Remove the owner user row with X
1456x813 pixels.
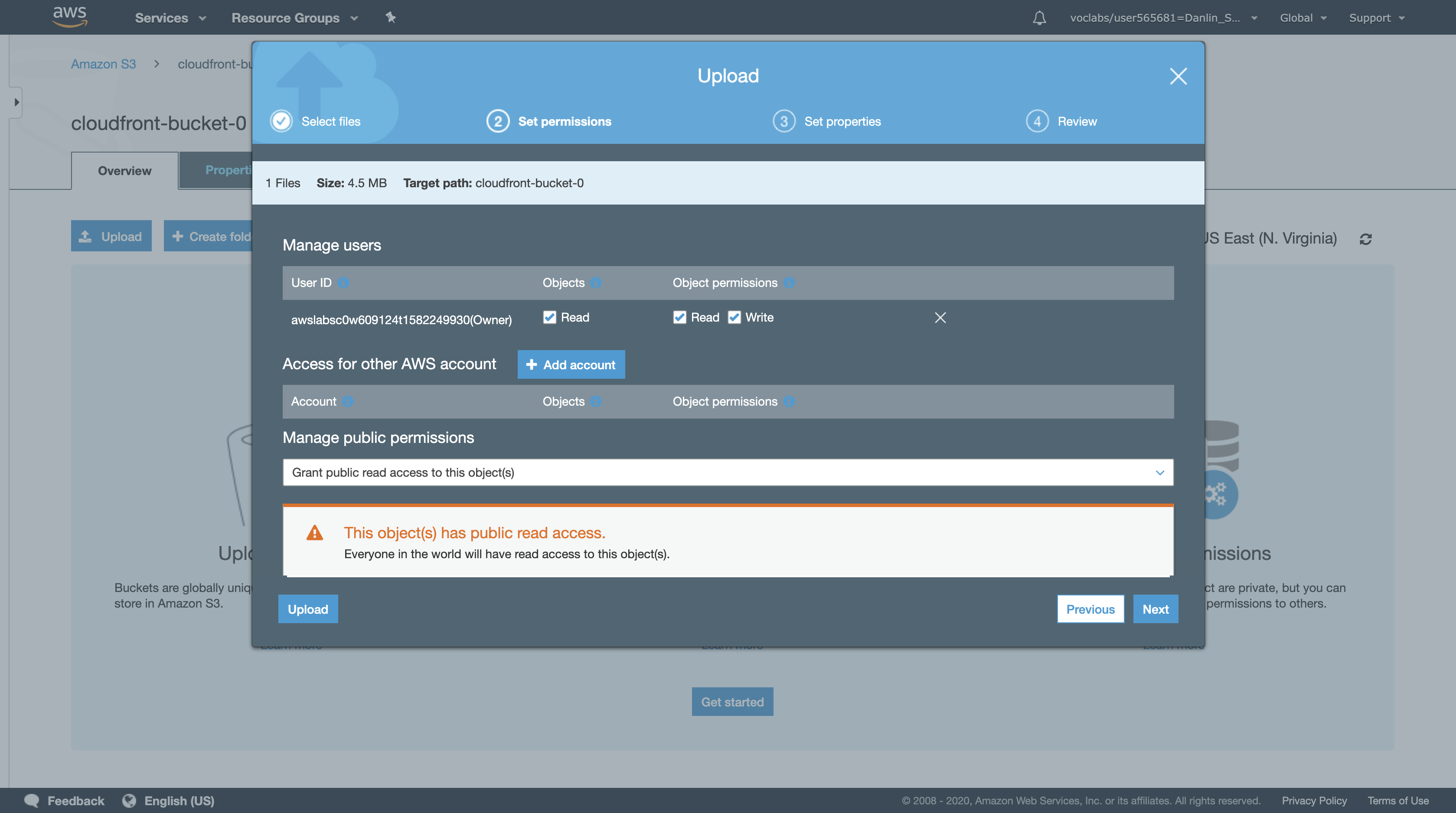coord(940,318)
